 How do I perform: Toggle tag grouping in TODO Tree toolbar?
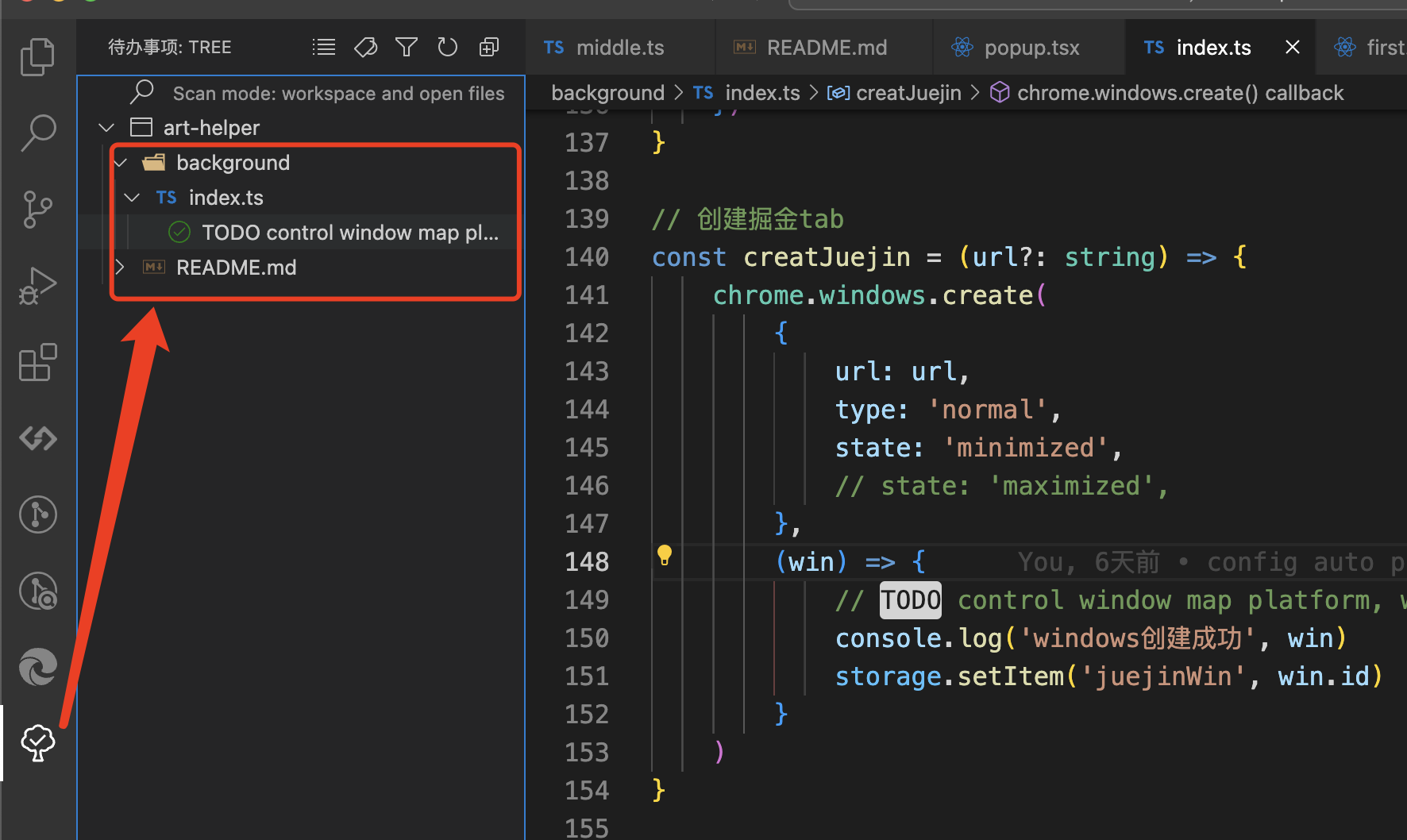tap(365, 47)
